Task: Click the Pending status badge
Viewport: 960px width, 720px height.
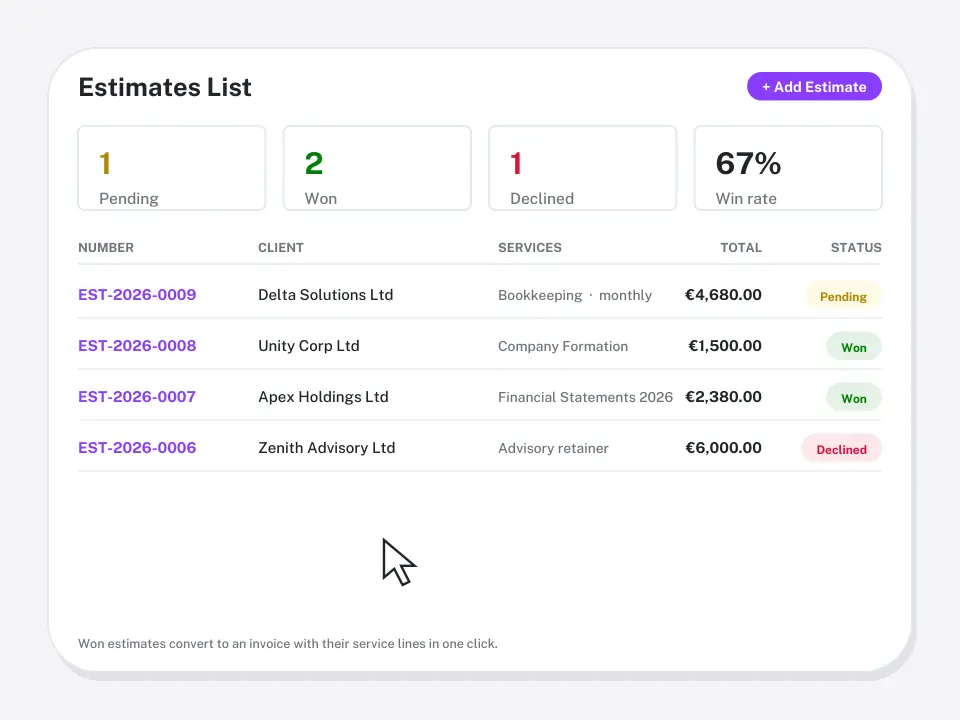Action: [843, 296]
